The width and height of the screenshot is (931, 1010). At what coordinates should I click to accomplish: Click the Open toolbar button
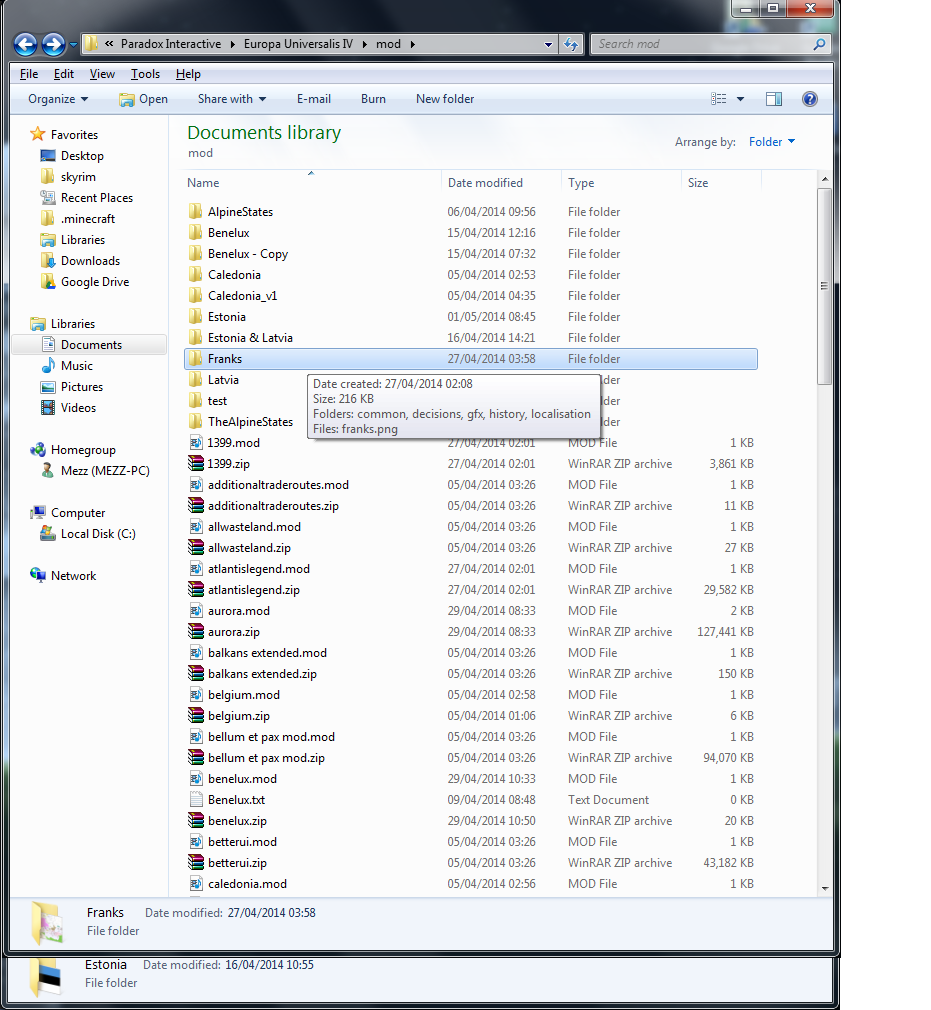click(144, 99)
